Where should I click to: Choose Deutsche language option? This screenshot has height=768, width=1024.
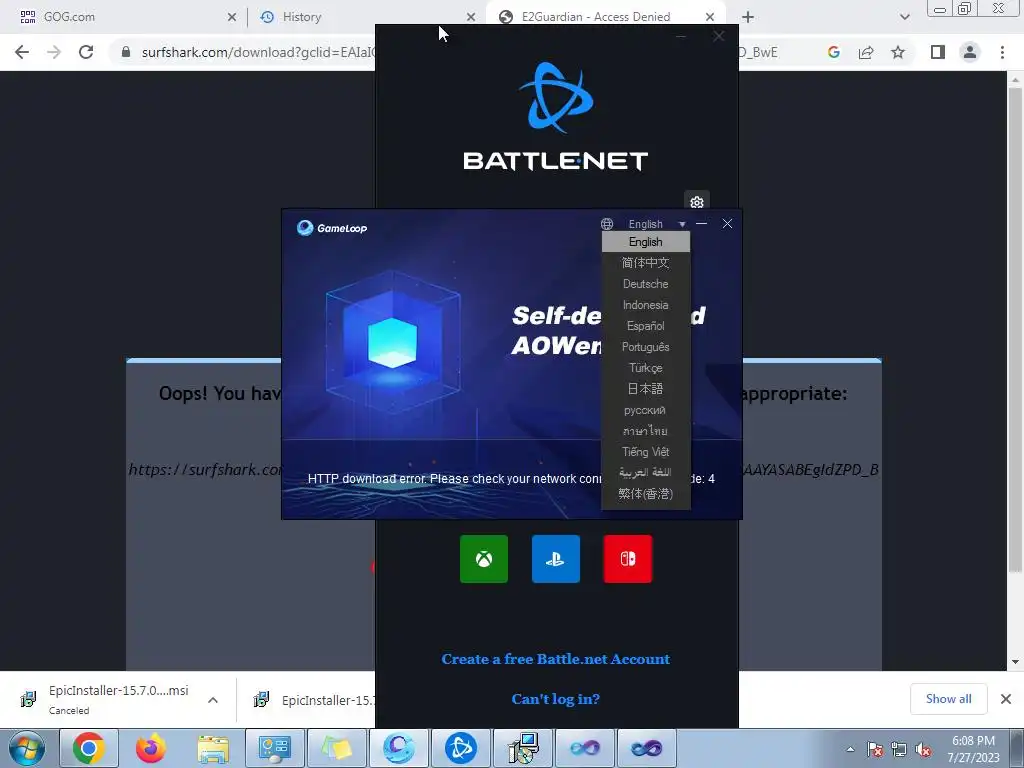pos(645,284)
